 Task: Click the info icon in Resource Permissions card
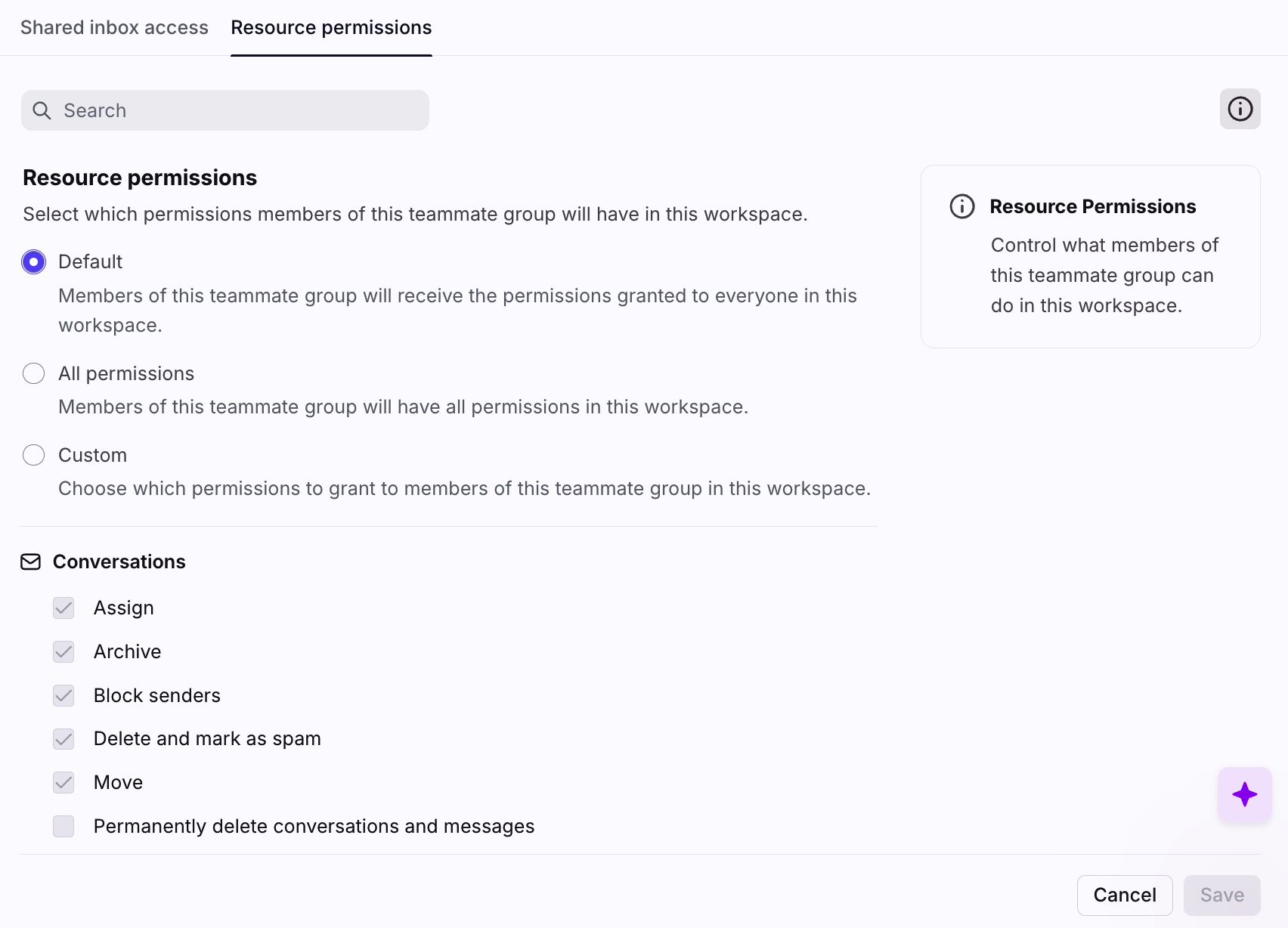961,206
